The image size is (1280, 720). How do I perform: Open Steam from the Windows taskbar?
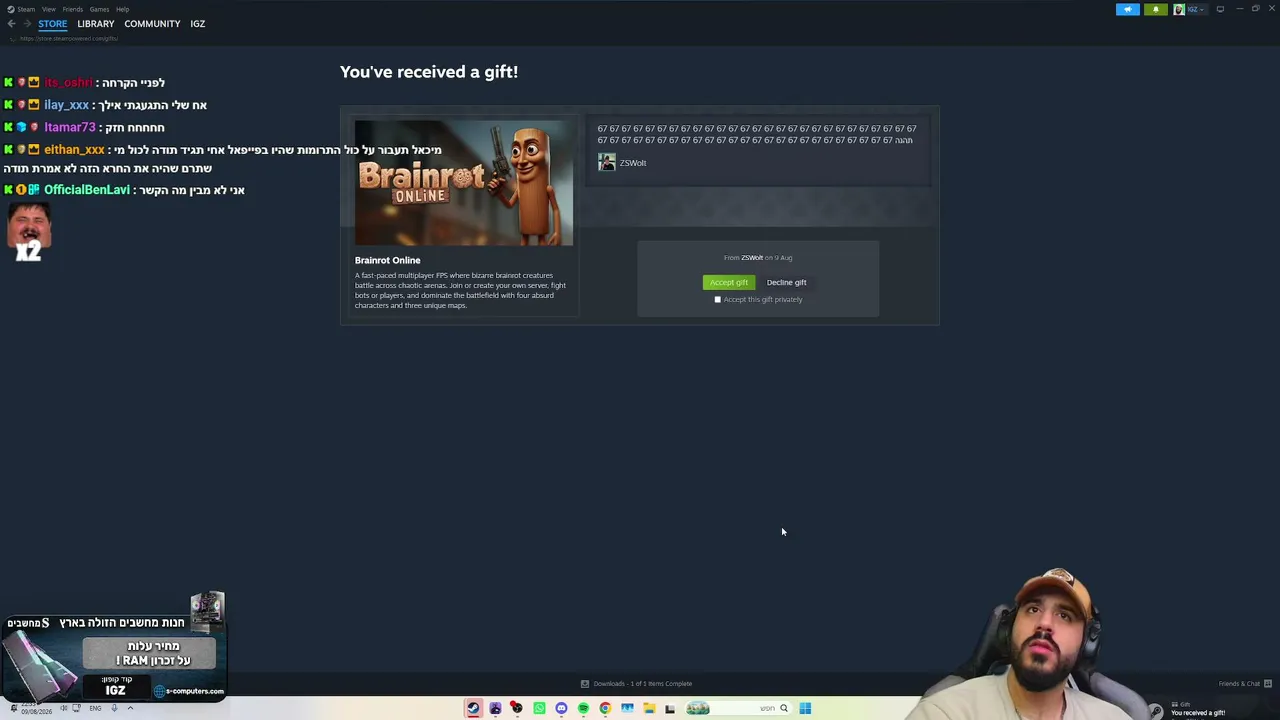point(473,708)
